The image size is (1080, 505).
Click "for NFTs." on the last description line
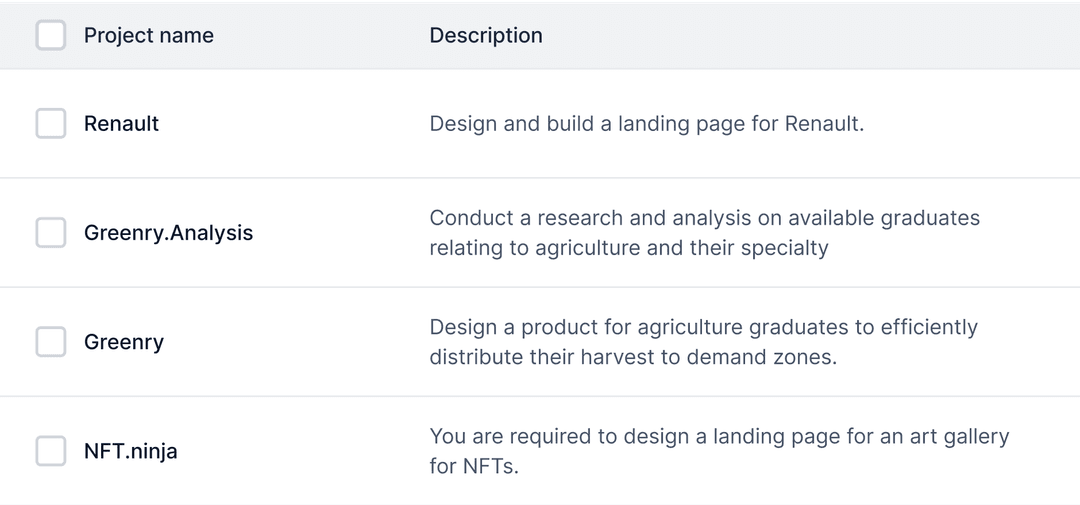[474, 466]
